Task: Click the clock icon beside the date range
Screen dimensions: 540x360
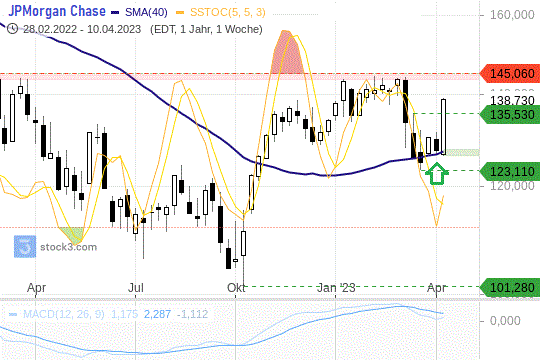Action: coord(12,29)
